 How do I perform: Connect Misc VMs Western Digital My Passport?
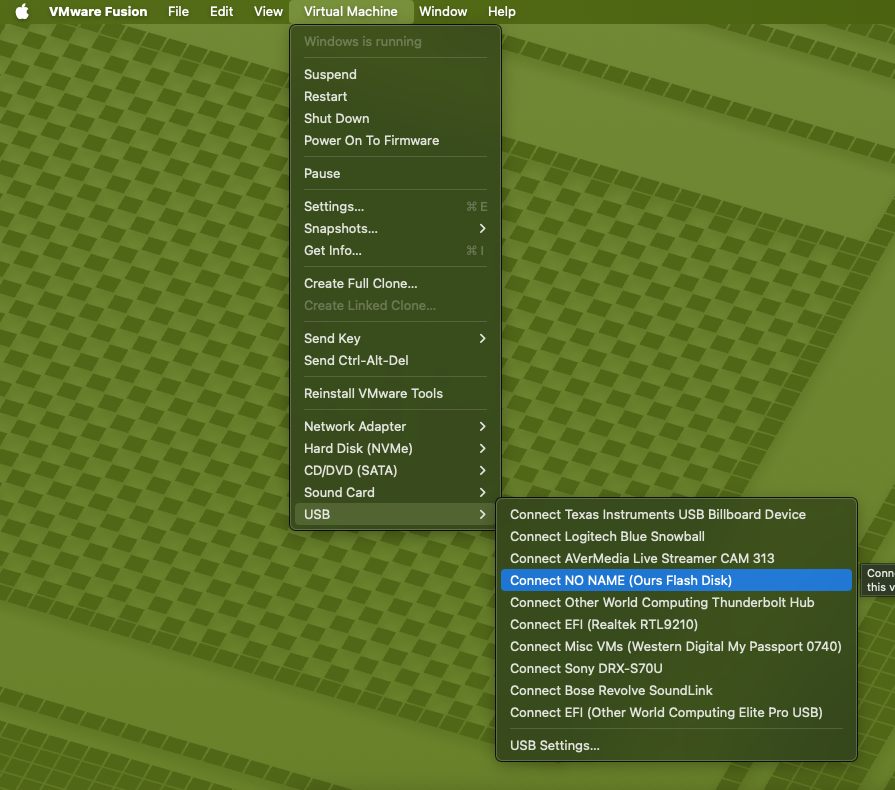(676, 646)
